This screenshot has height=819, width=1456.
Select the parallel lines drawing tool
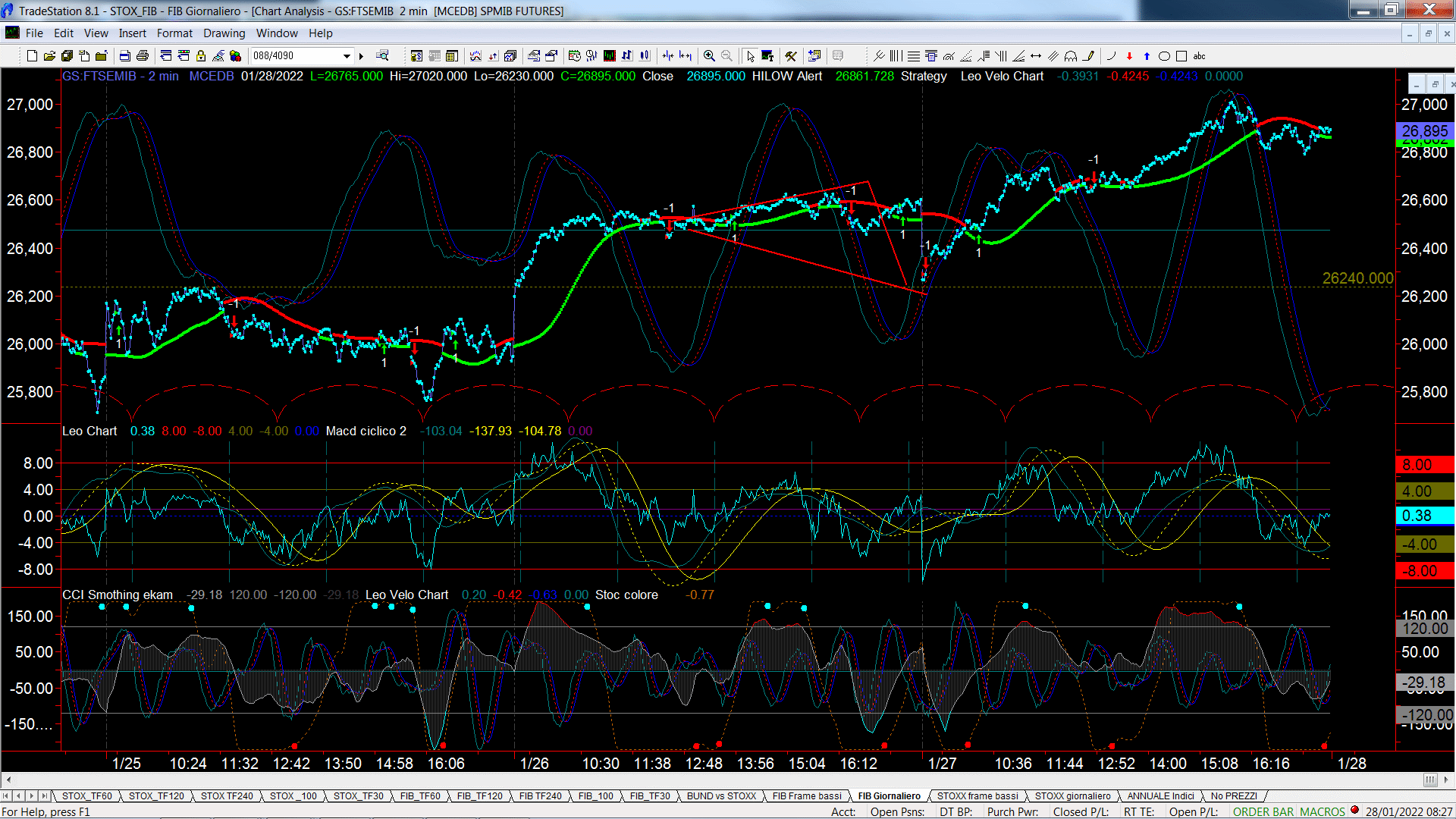pos(1053,56)
